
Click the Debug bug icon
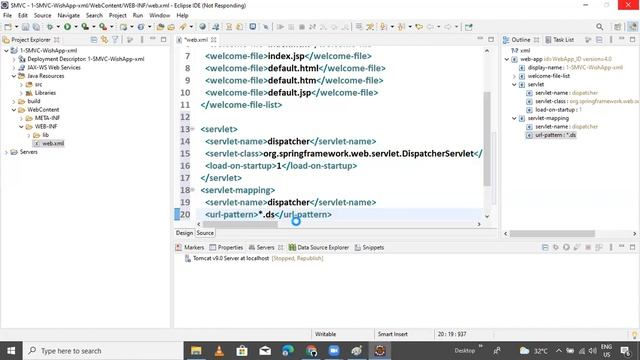(50, 27)
